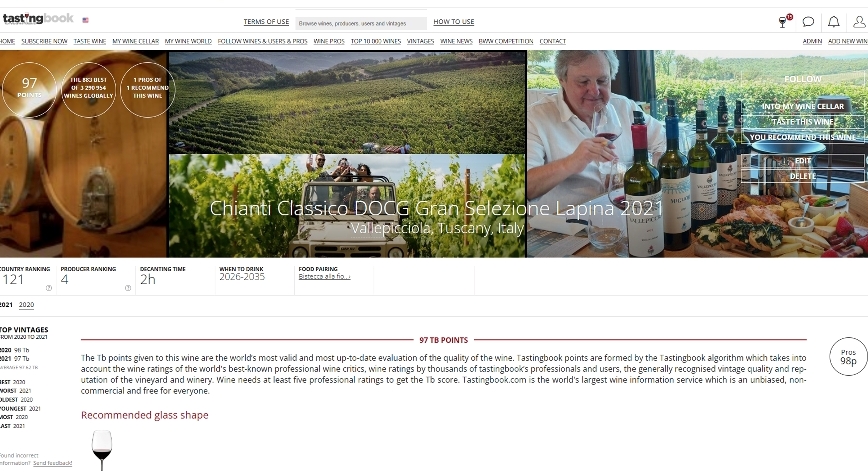Open the TOP 10 000 WINES menu
Viewport: 868px width, 472px height.
click(376, 41)
